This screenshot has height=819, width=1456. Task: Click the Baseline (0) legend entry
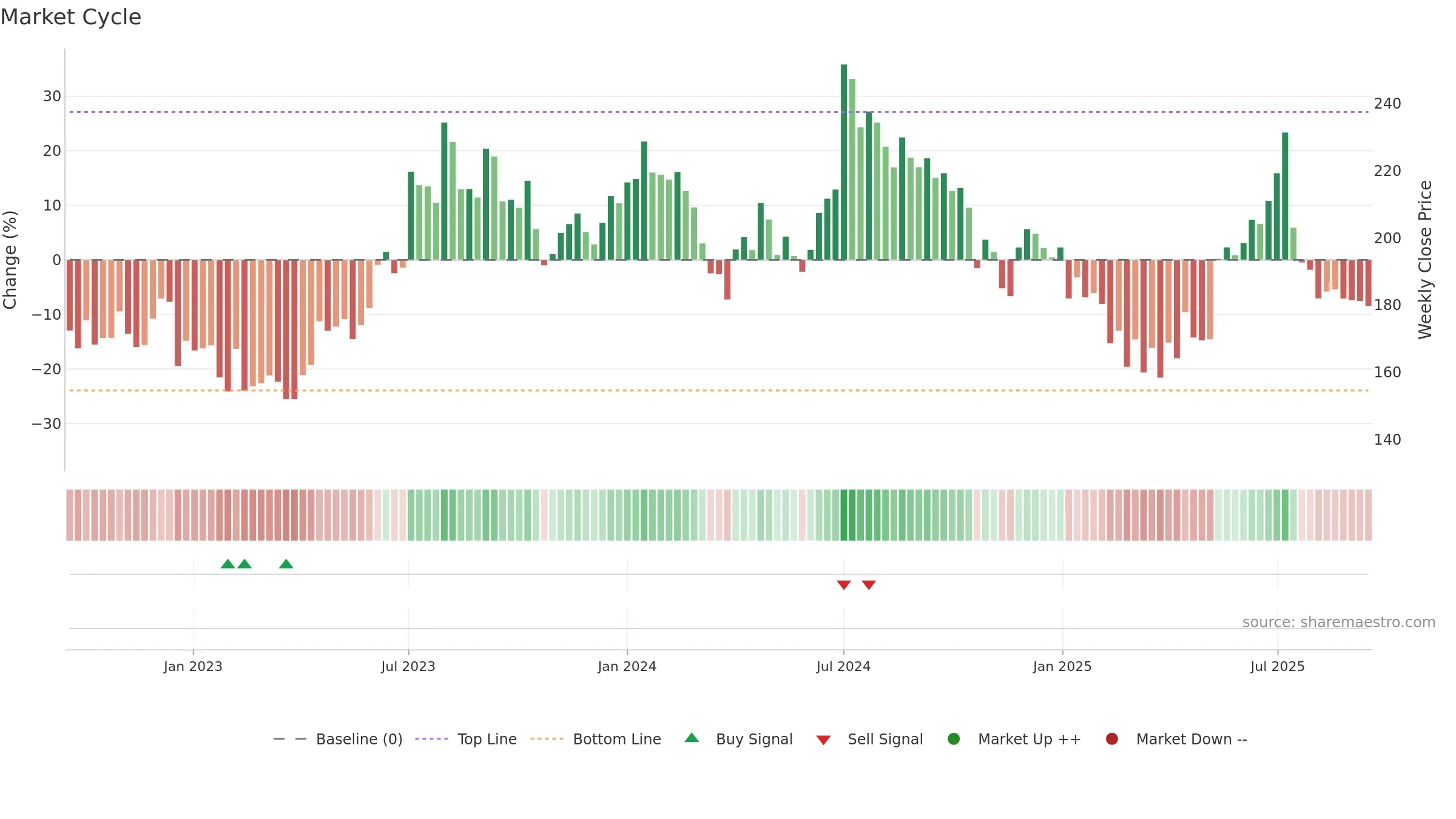(338, 739)
